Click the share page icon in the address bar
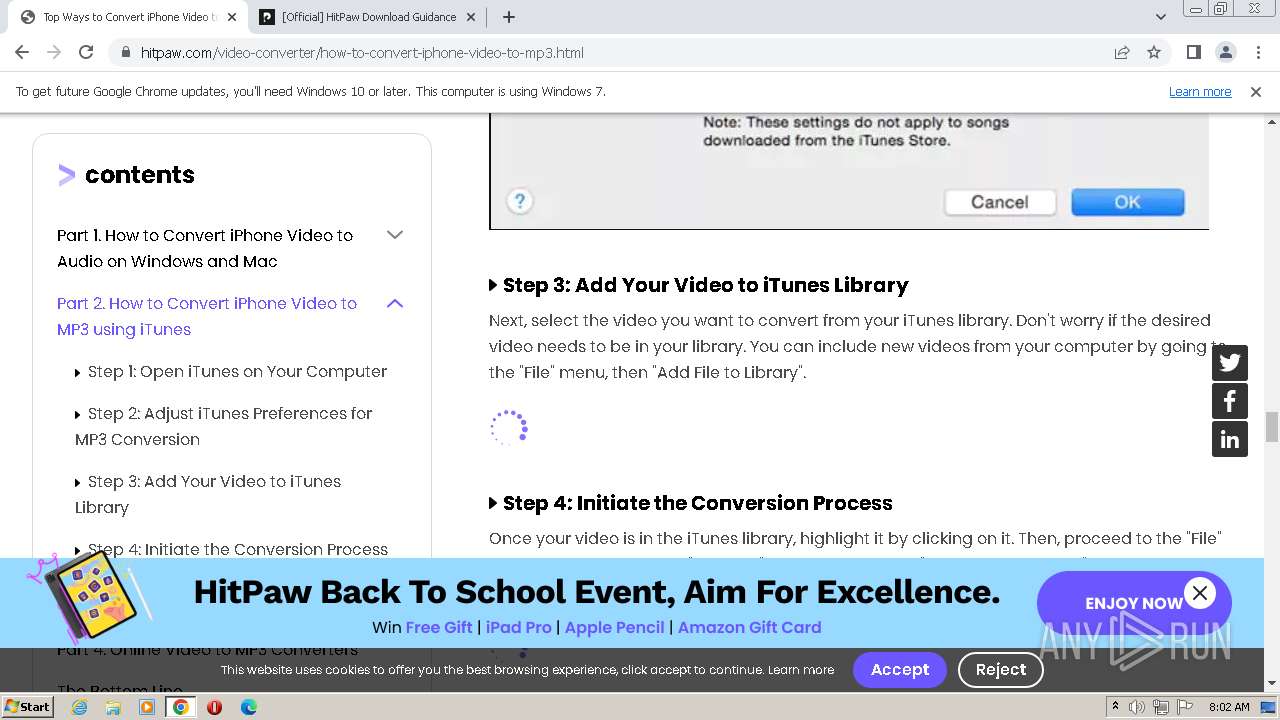Screen dimensions: 1280x720 point(1122,52)
